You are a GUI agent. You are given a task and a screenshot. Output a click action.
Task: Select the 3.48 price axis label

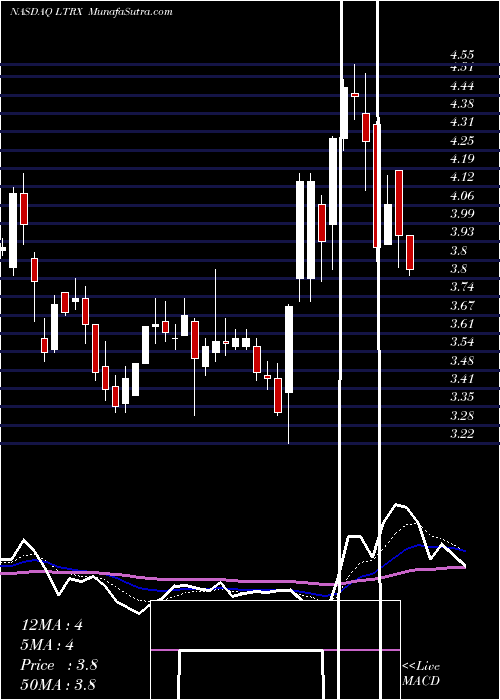click(462, 360)
